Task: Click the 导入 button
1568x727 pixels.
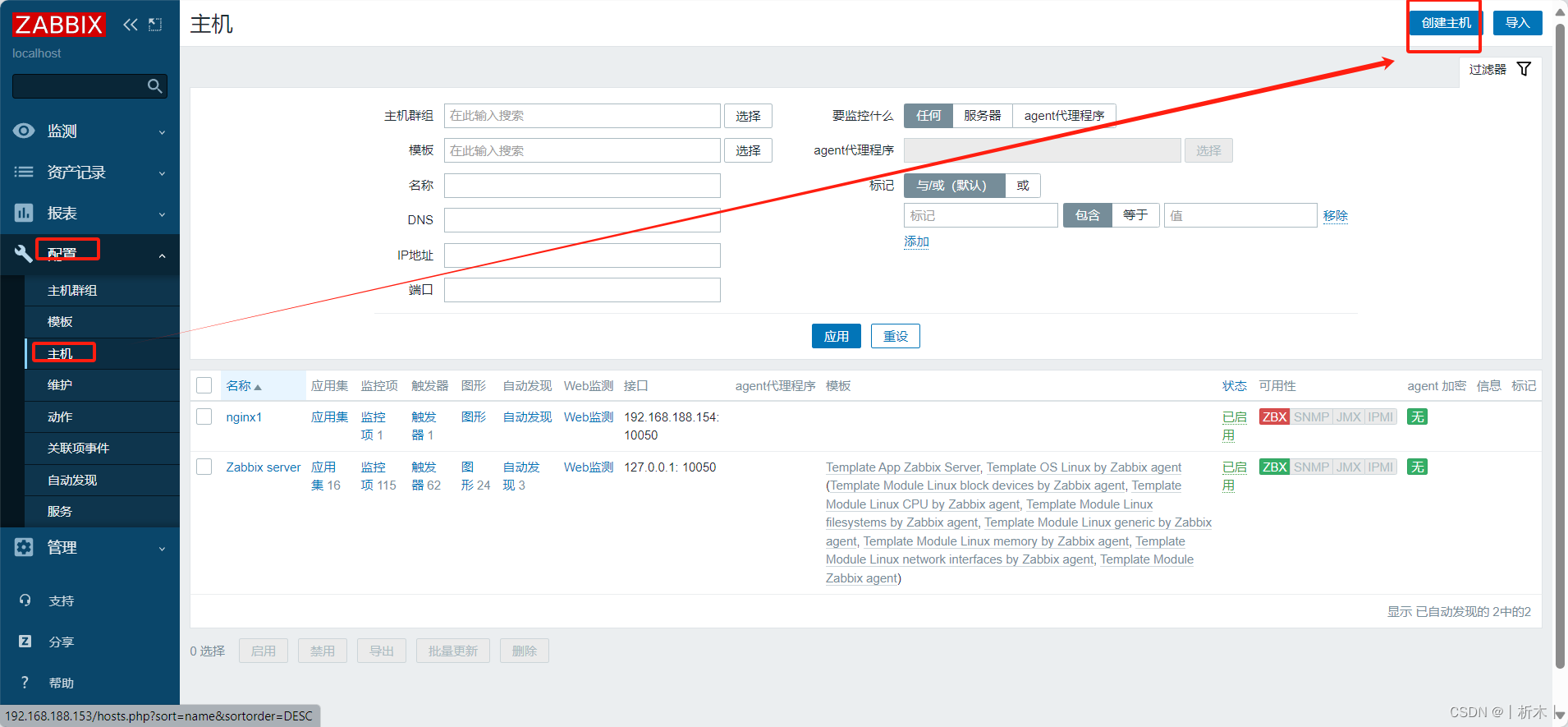Action: pyautogui.click(x=1517, y=23)
